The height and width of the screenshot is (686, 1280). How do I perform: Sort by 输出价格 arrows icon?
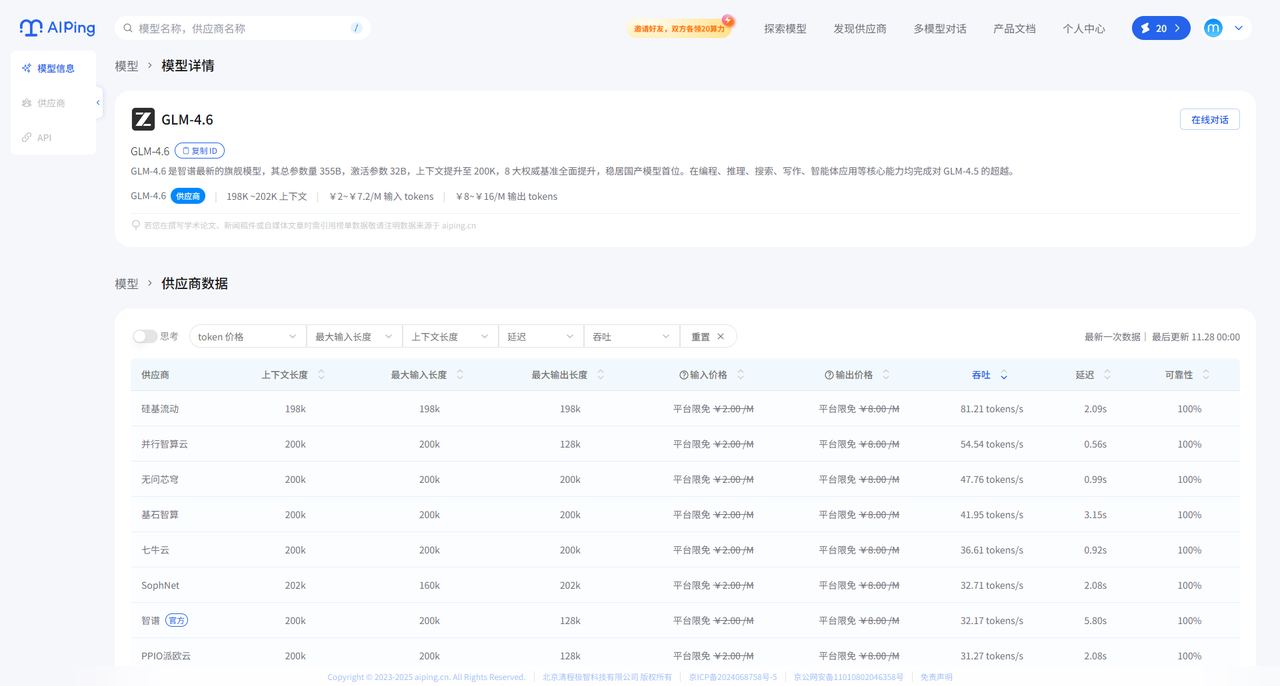point(886,375)
